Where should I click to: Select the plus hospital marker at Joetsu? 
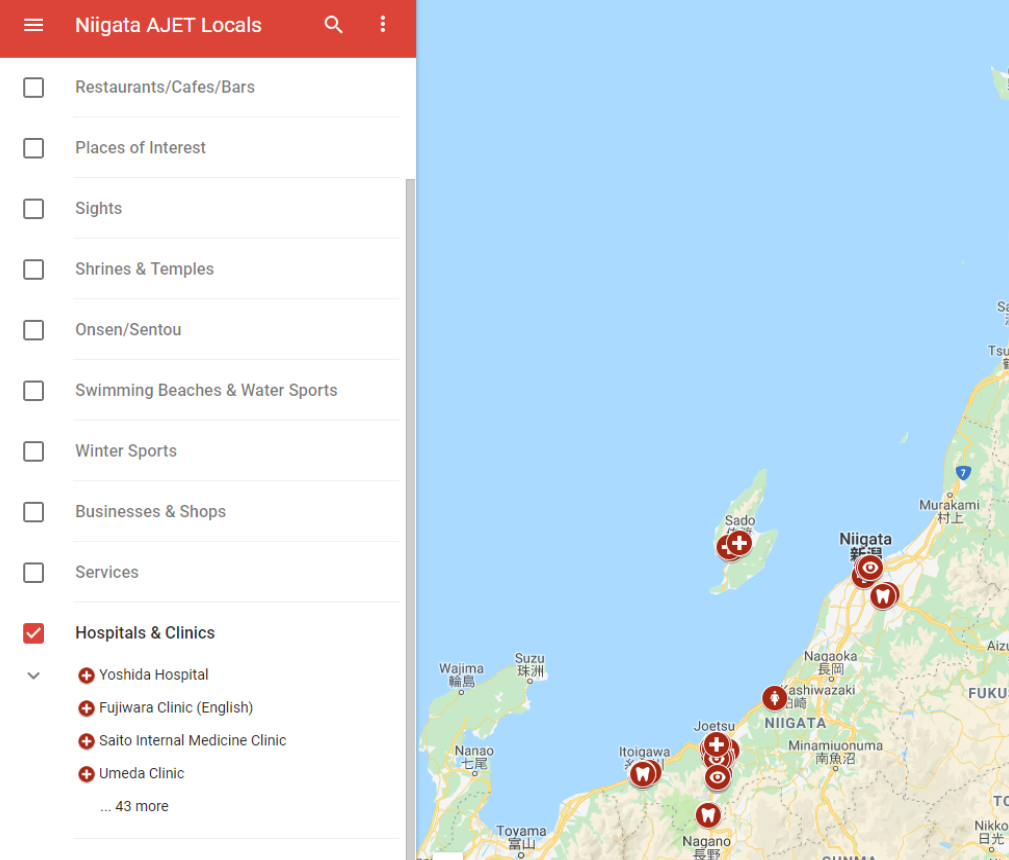716,745
